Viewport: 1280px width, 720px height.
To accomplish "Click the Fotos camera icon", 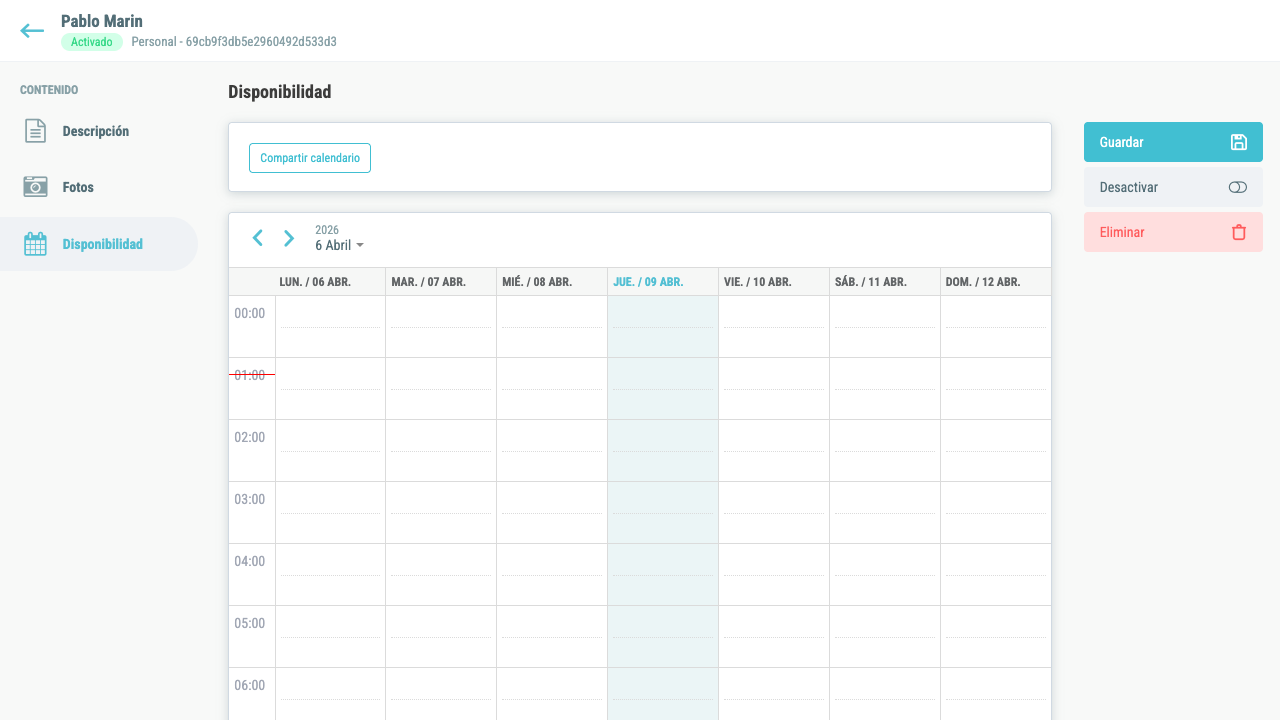I will (x=35, y=187).
